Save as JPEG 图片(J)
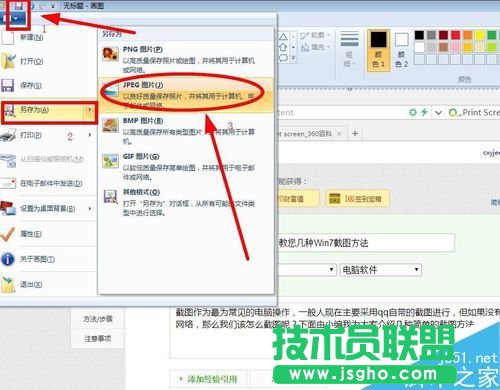 coord(186,95)
